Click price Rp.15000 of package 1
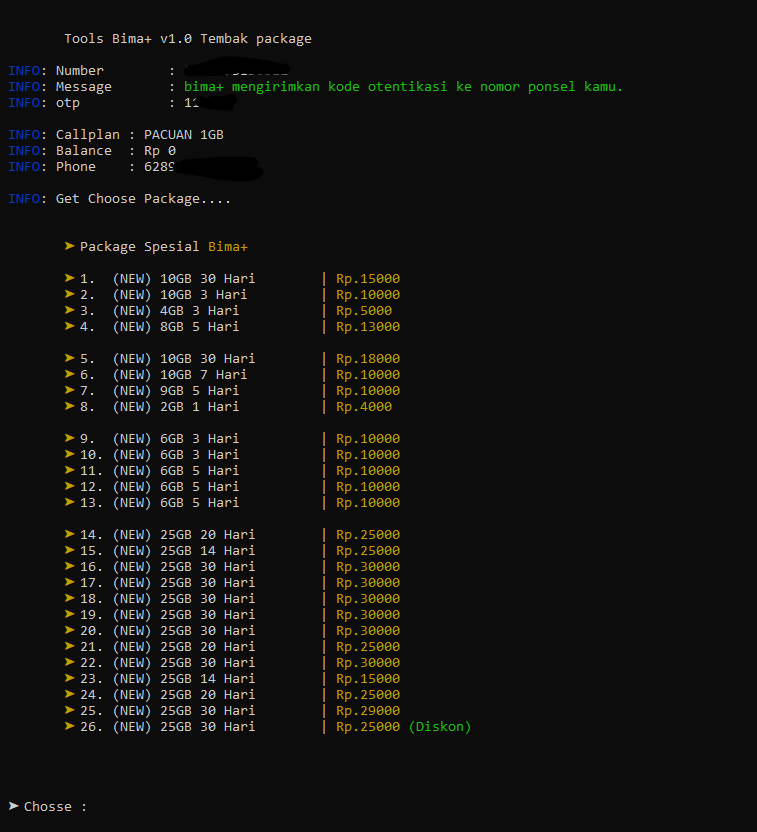 [x=368, y=279]
